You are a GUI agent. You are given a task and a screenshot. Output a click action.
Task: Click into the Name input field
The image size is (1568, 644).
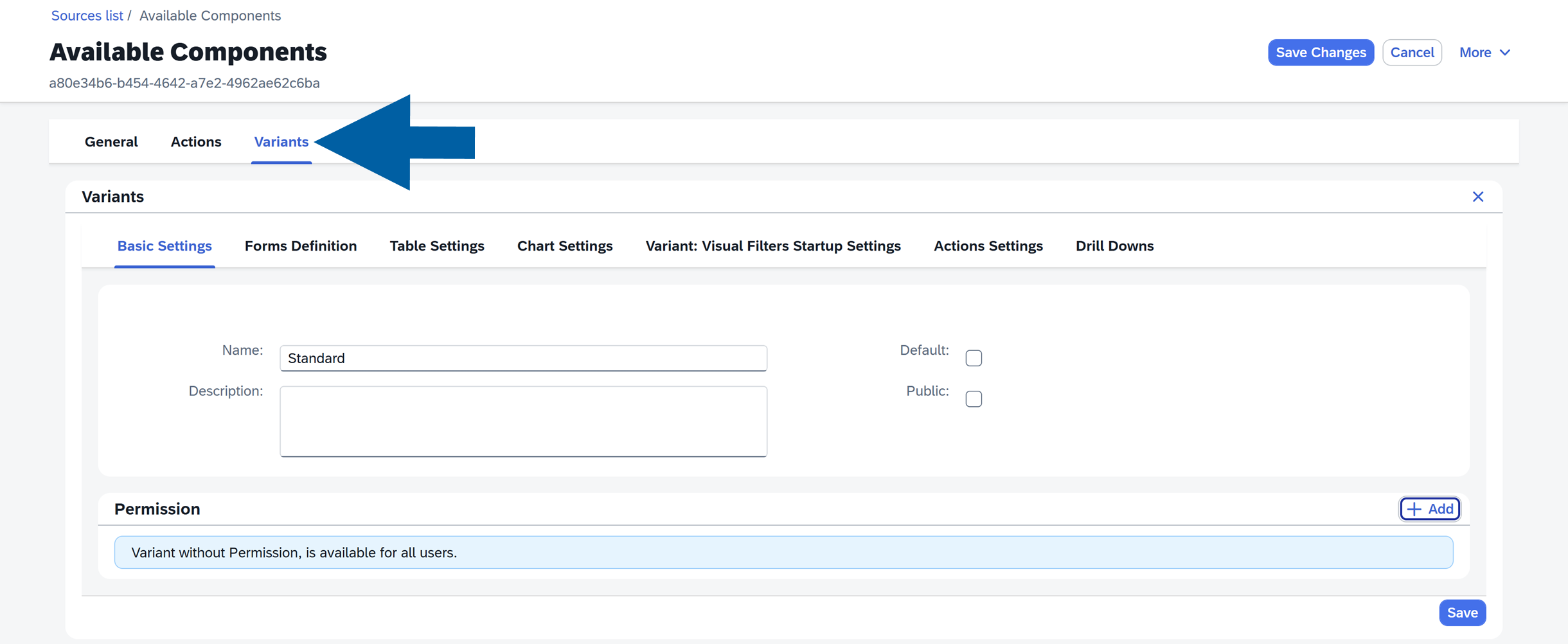[x=523, y=358]
